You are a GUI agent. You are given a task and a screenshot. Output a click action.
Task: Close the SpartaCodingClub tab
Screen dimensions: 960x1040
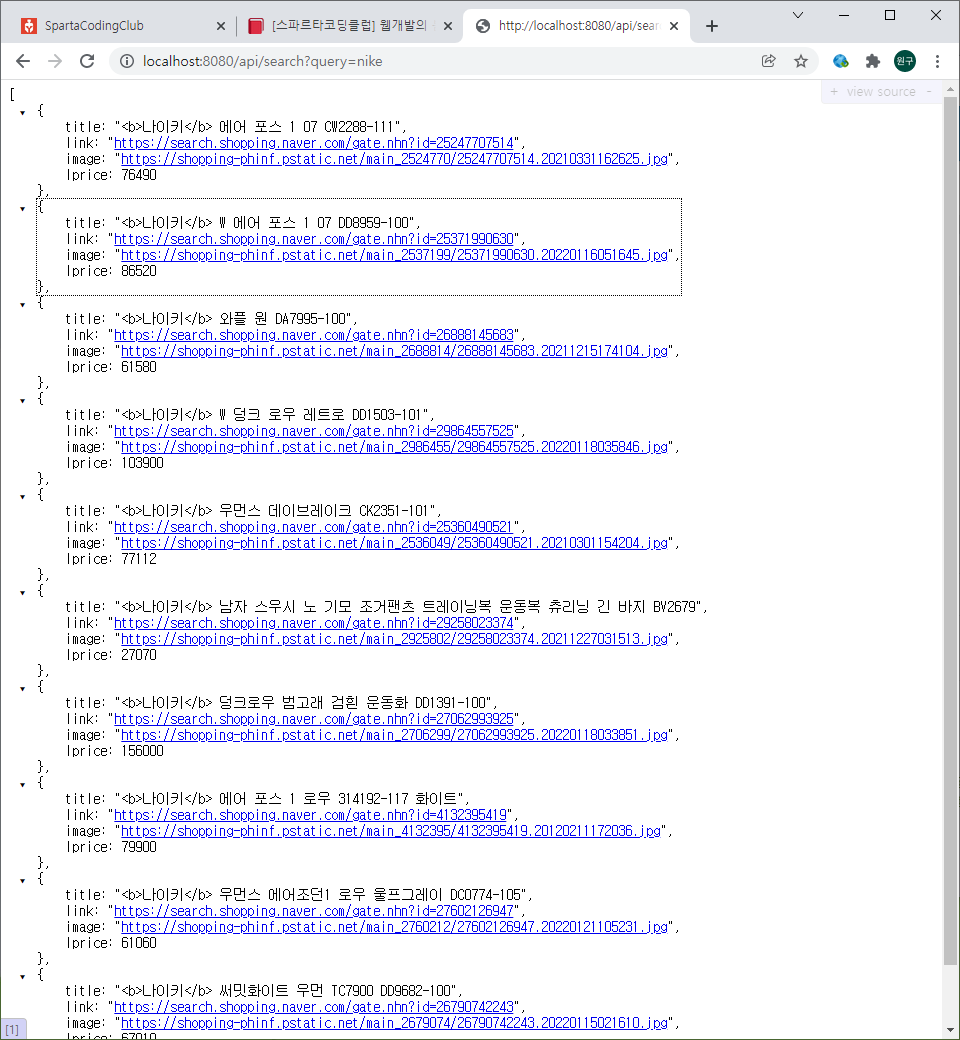pyautogui.click(x=221, y=26)
